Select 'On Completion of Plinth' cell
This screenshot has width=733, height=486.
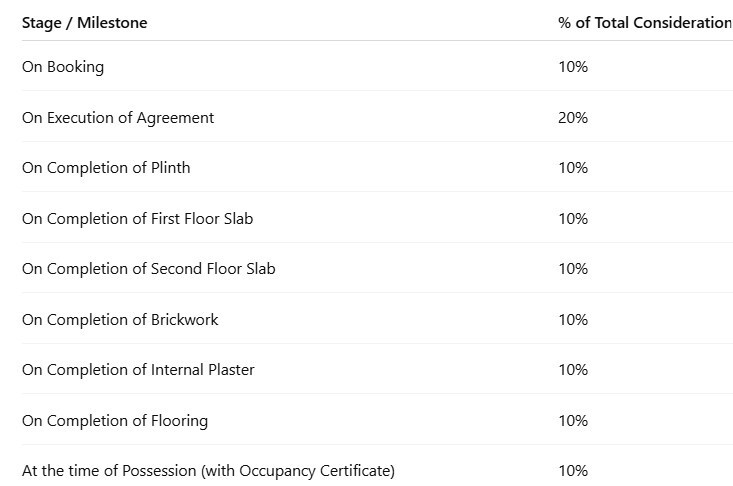coord(106,168)
